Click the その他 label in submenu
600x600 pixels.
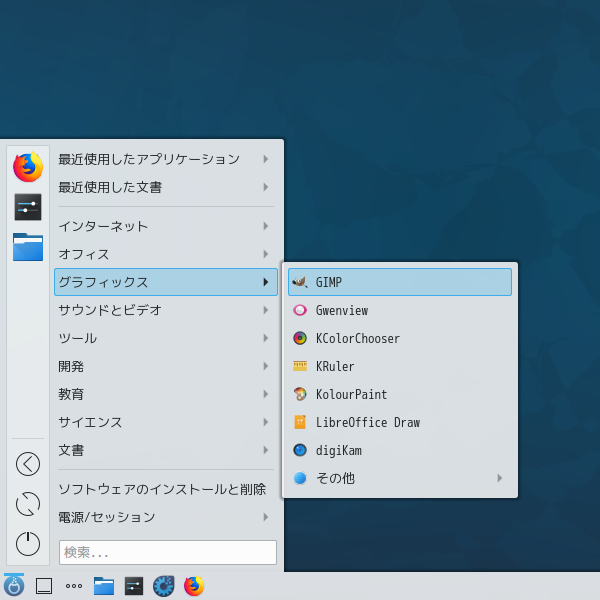tap(335, 478)
